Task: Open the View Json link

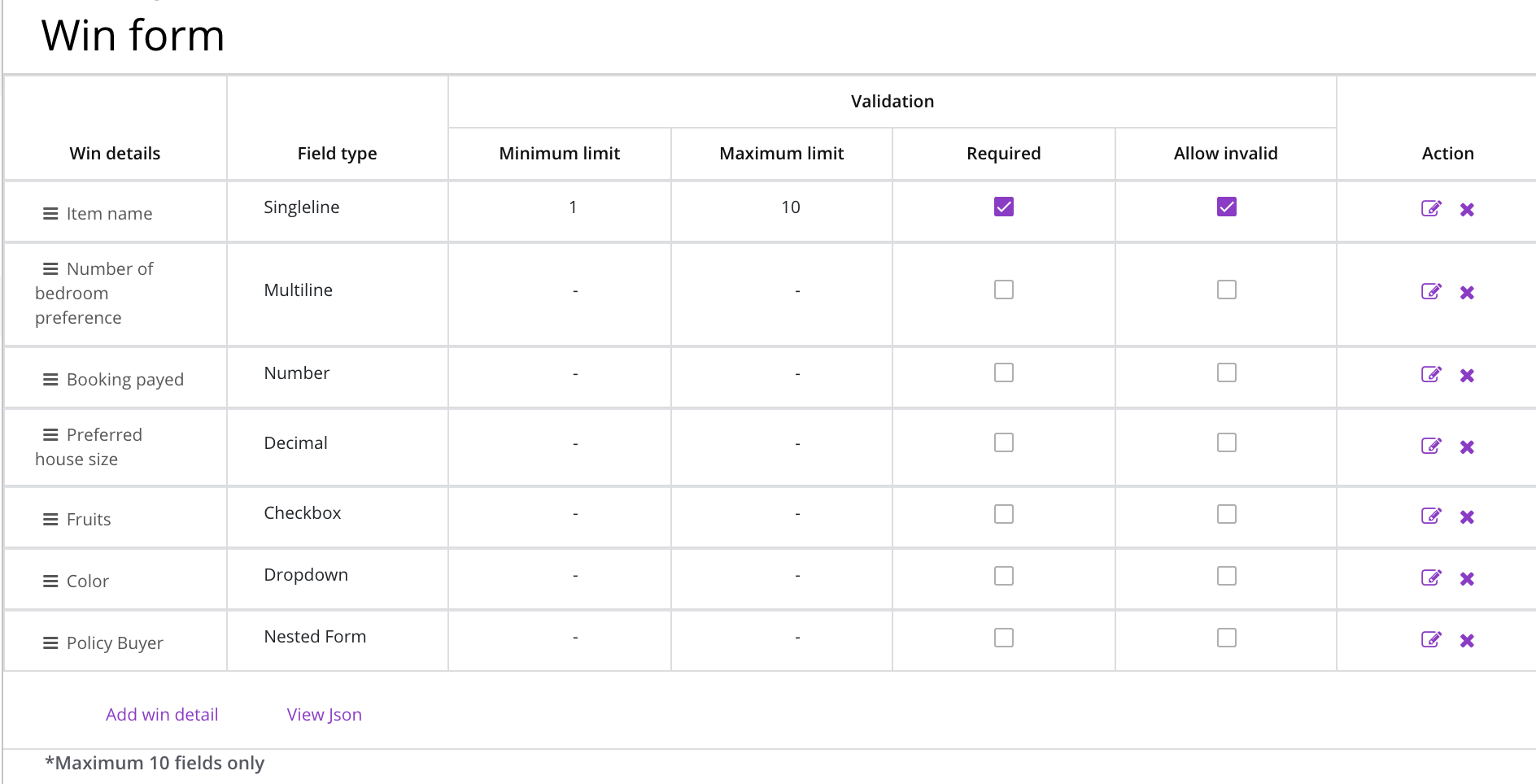Action: [324, 714]
